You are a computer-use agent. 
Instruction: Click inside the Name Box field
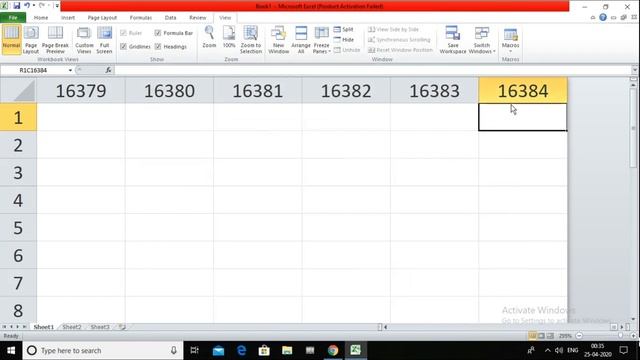33,70
